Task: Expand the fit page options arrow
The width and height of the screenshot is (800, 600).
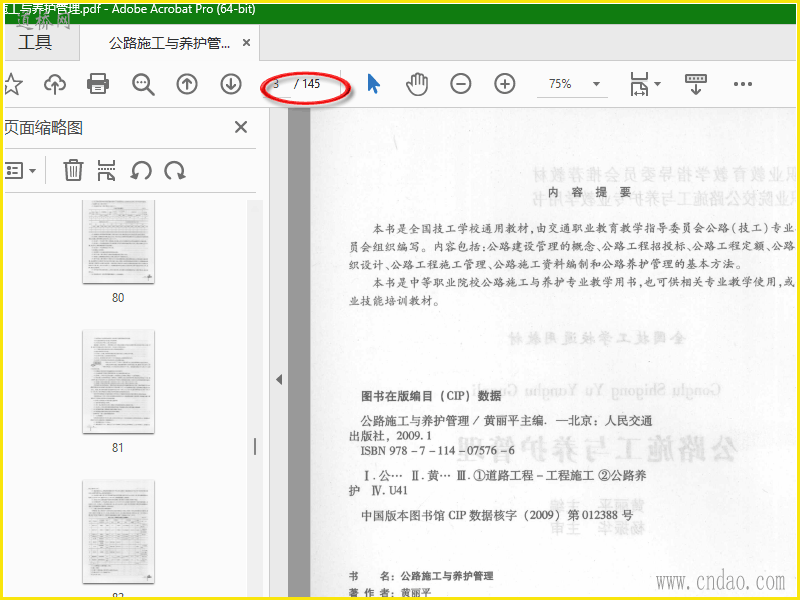Action: click(x=657, y=84)
